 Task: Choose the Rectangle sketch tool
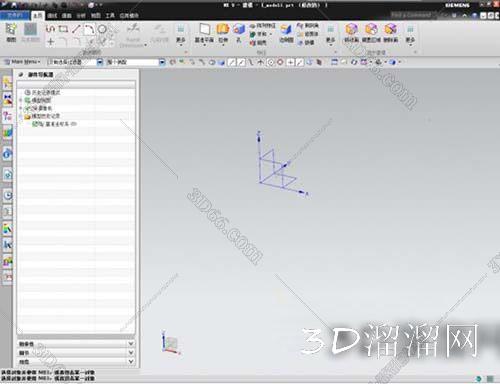63,29
